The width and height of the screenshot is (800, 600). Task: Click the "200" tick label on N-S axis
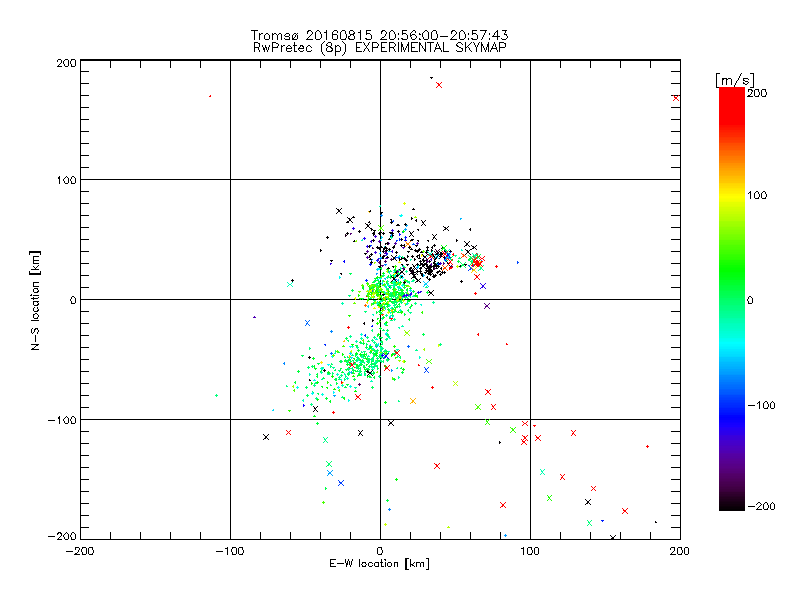pos(66,63)
